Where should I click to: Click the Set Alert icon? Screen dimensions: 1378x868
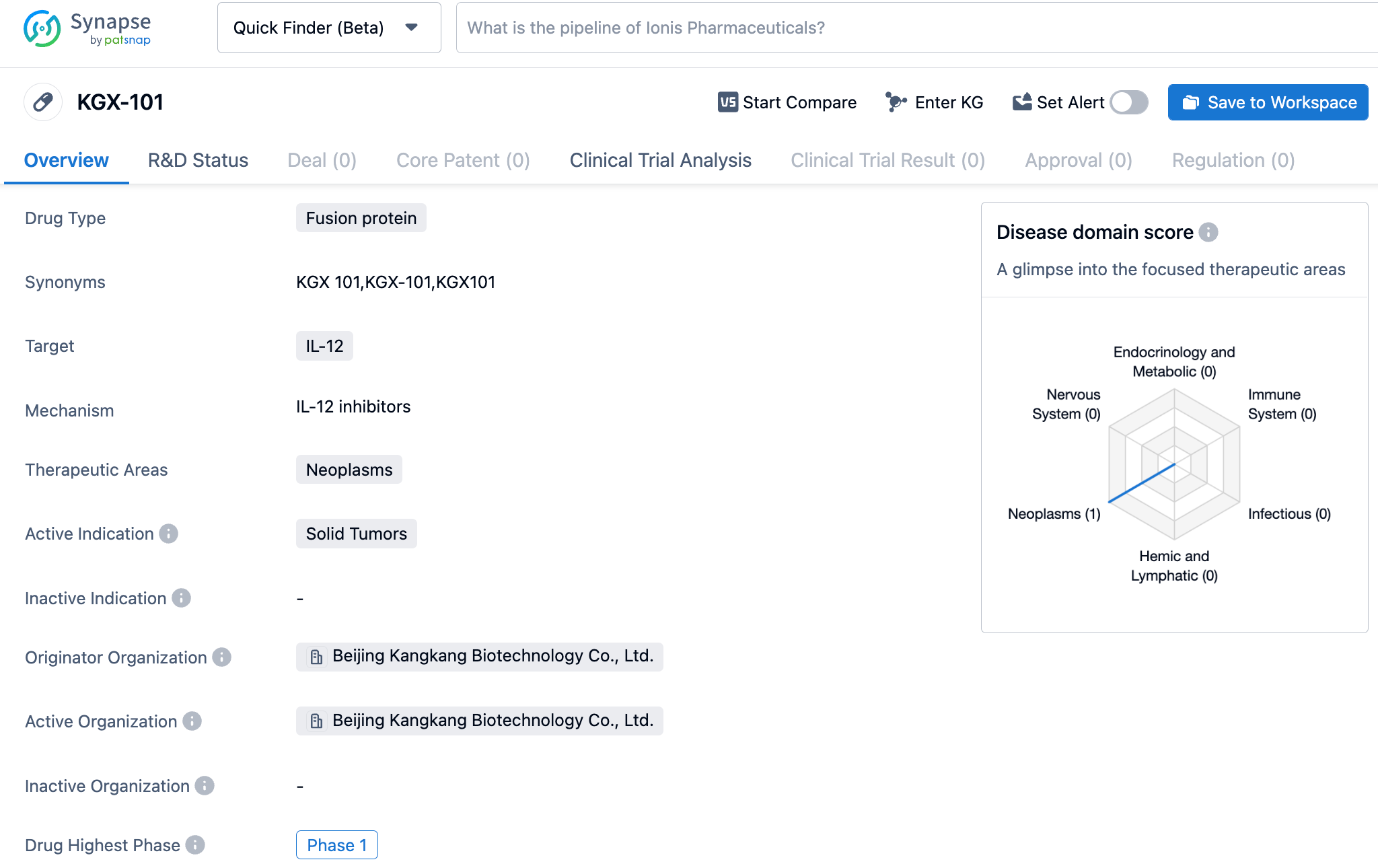point(1020,101)
